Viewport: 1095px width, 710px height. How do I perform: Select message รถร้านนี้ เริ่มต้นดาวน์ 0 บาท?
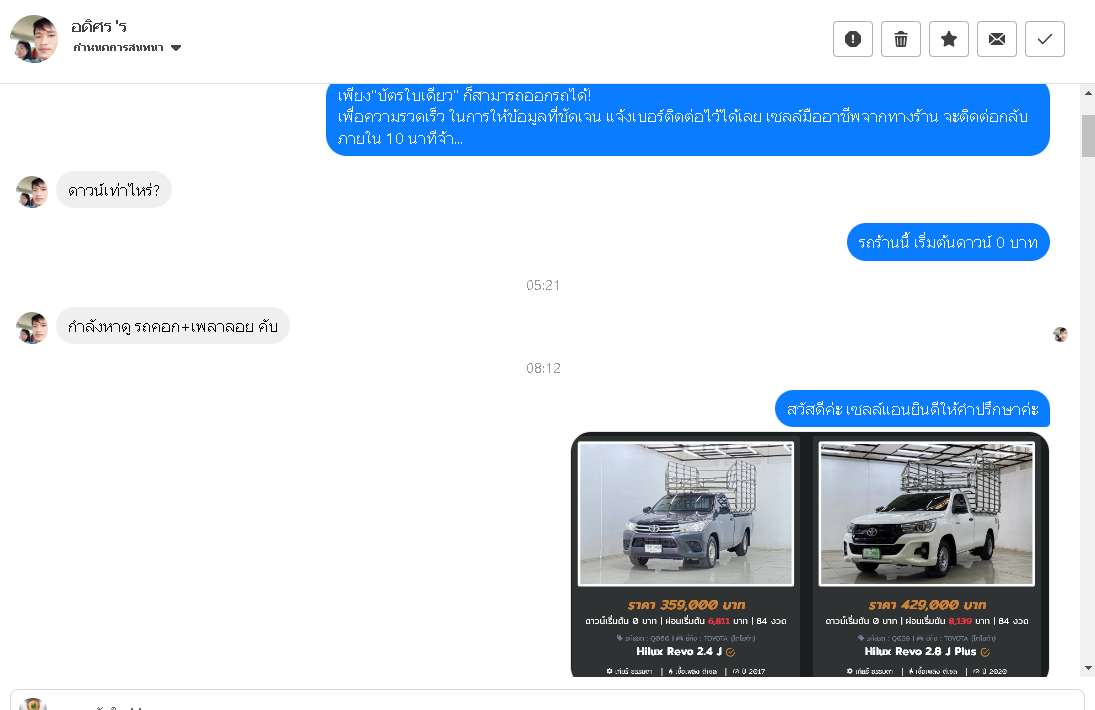click(x=948, y=242)
